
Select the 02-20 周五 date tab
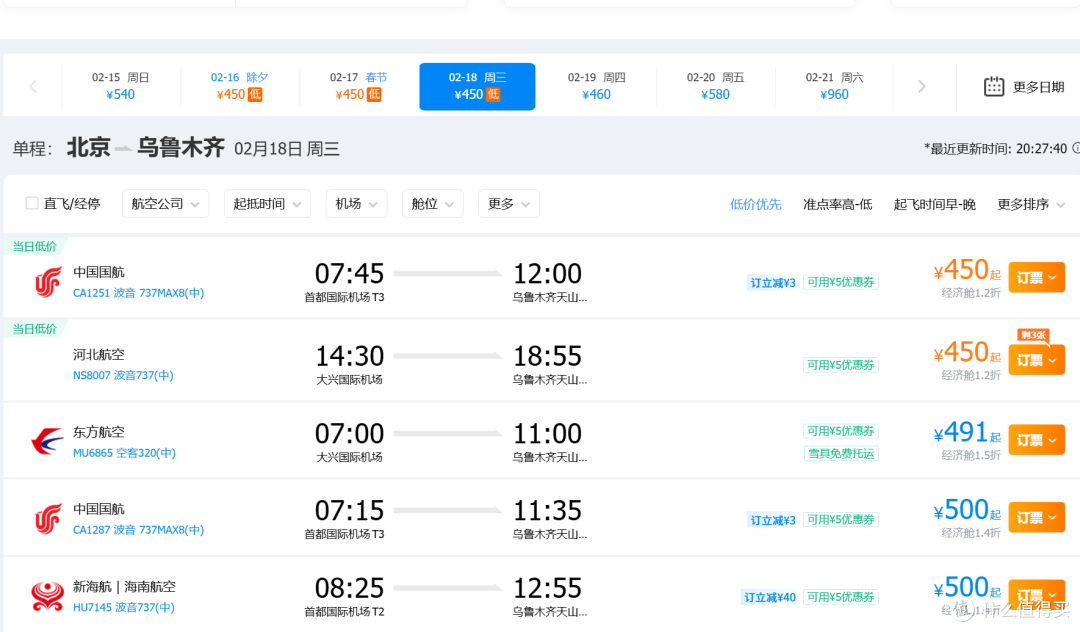[x=716, y=86]
